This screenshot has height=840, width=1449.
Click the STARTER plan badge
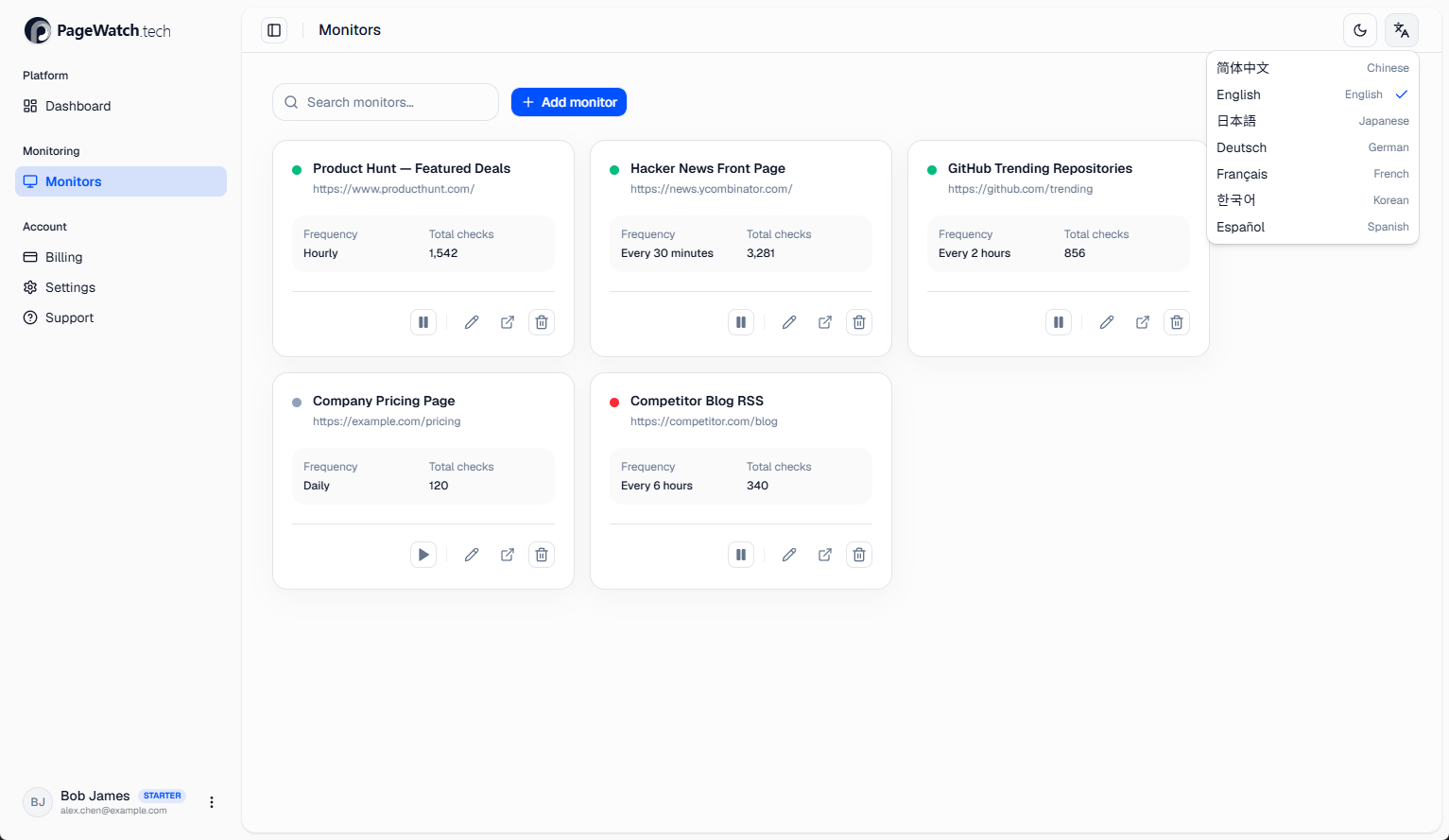(x=163, y=796)
